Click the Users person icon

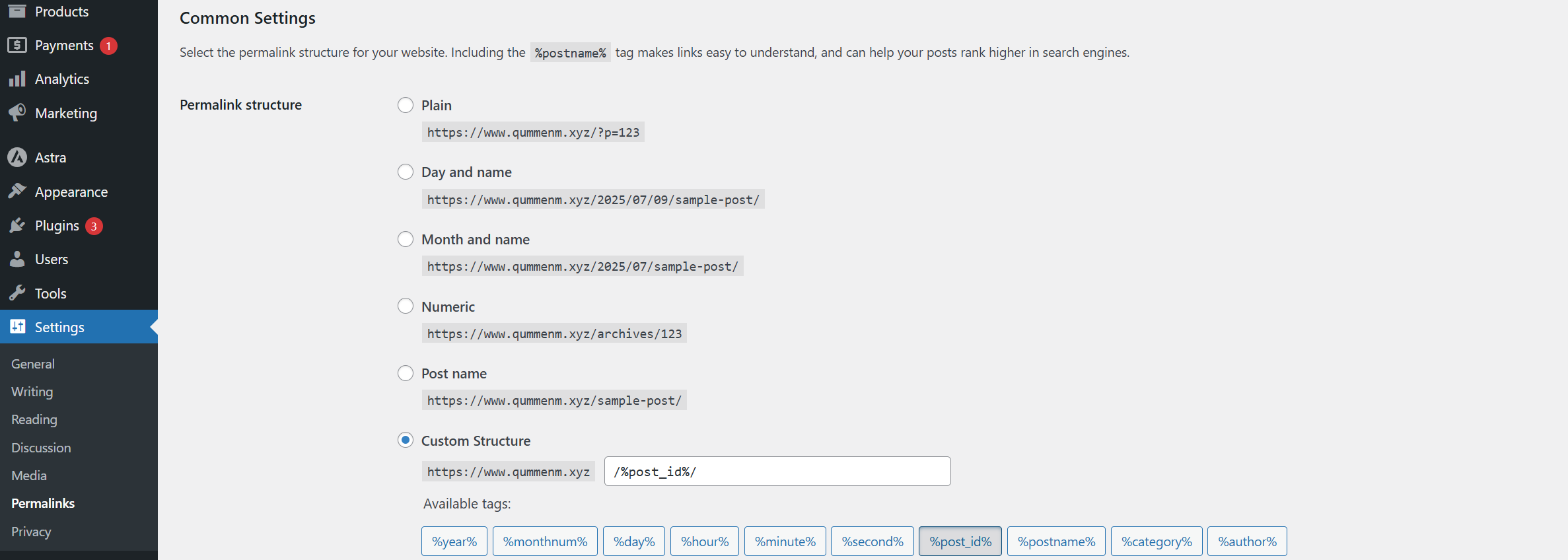[17, 259]
